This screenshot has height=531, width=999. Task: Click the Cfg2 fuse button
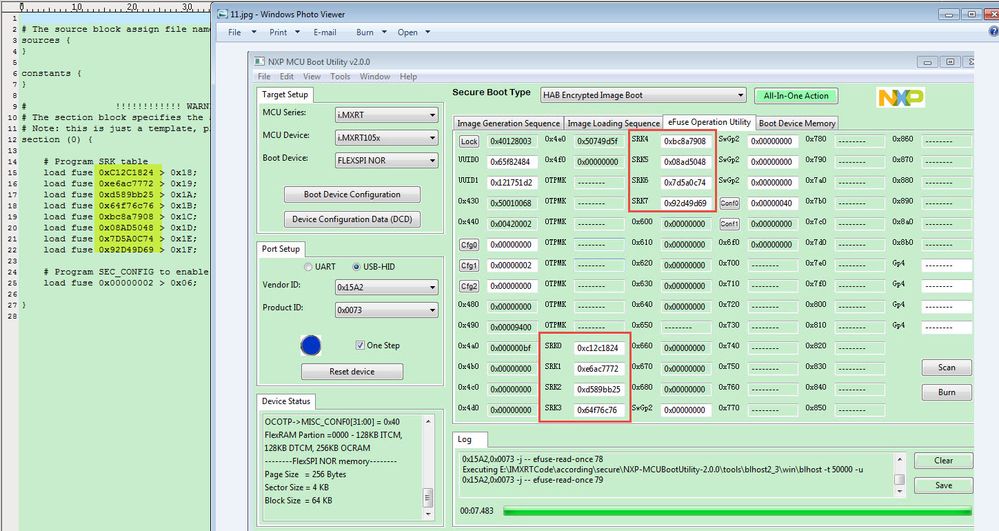tap(469, 286)
